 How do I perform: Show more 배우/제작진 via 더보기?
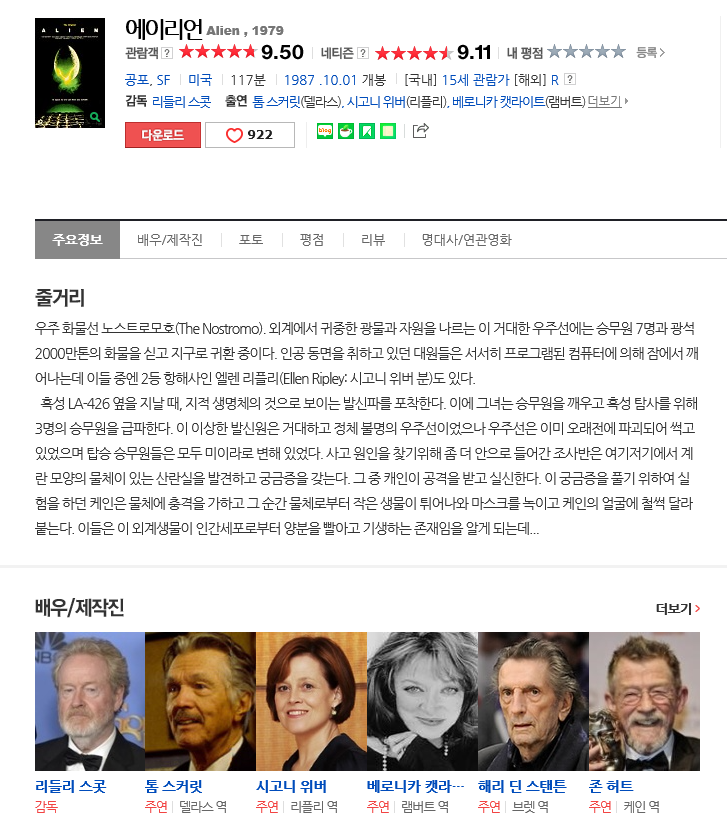click(678, 609)
